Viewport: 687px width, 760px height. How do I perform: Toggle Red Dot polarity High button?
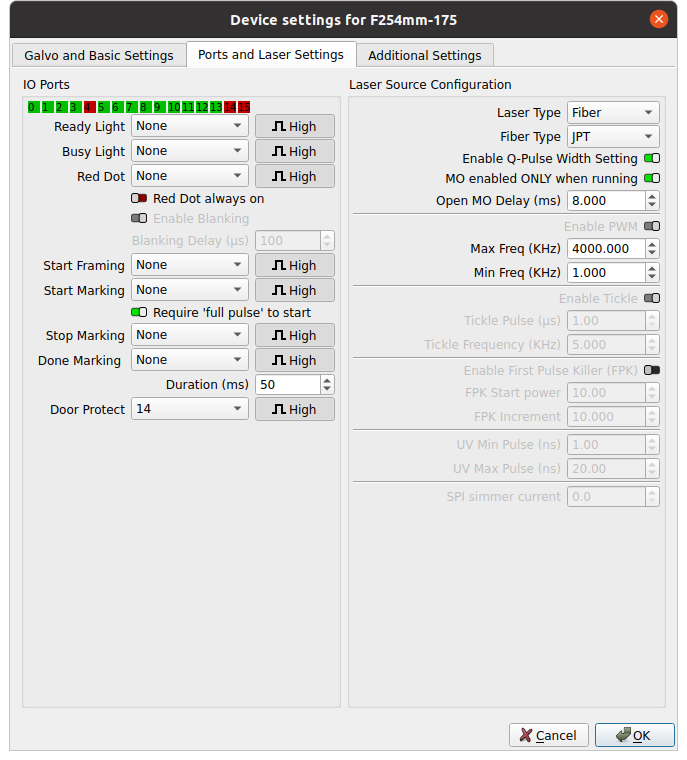[295, 176]
